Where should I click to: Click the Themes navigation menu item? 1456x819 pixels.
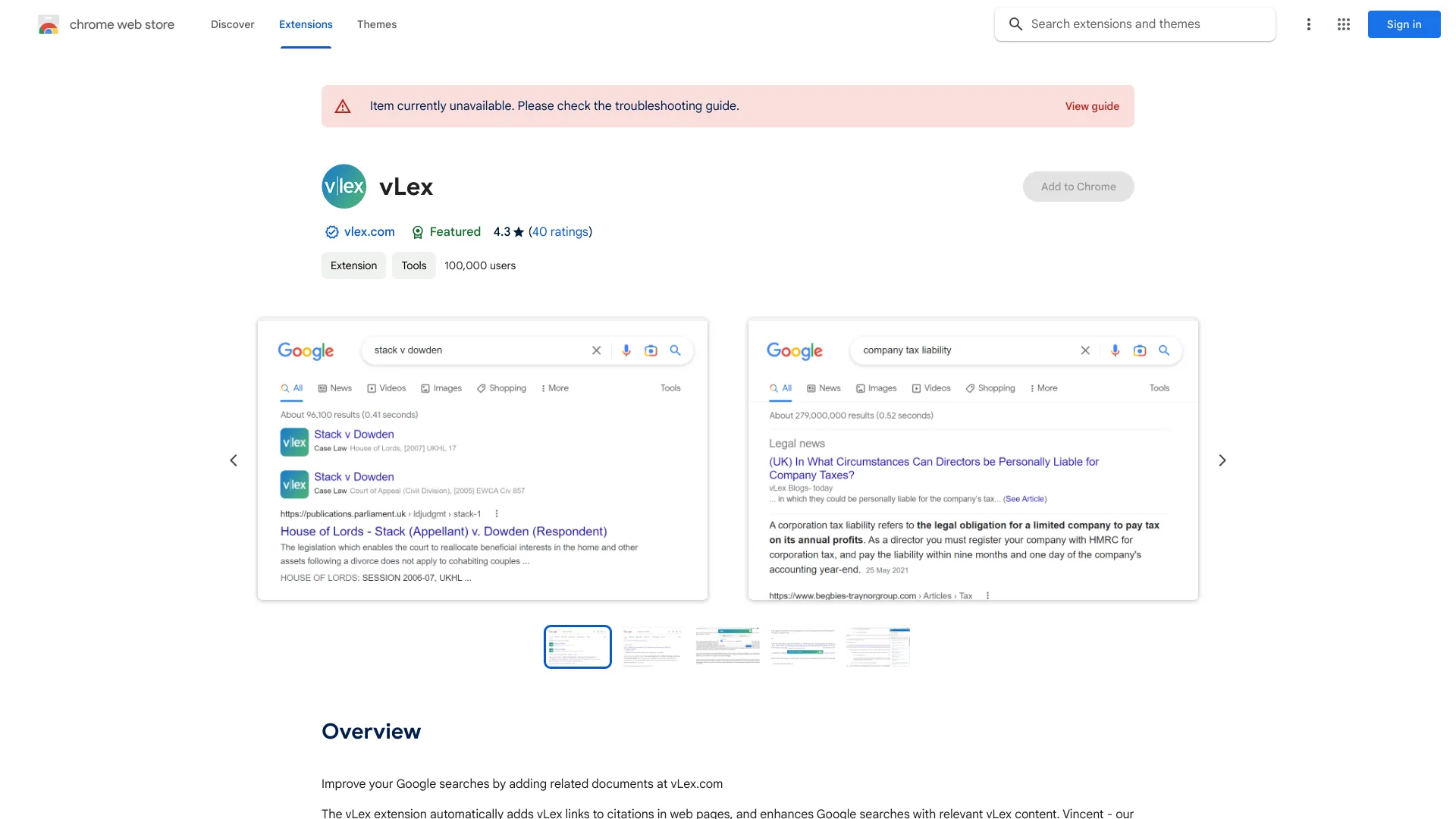[x=377, y=24]
